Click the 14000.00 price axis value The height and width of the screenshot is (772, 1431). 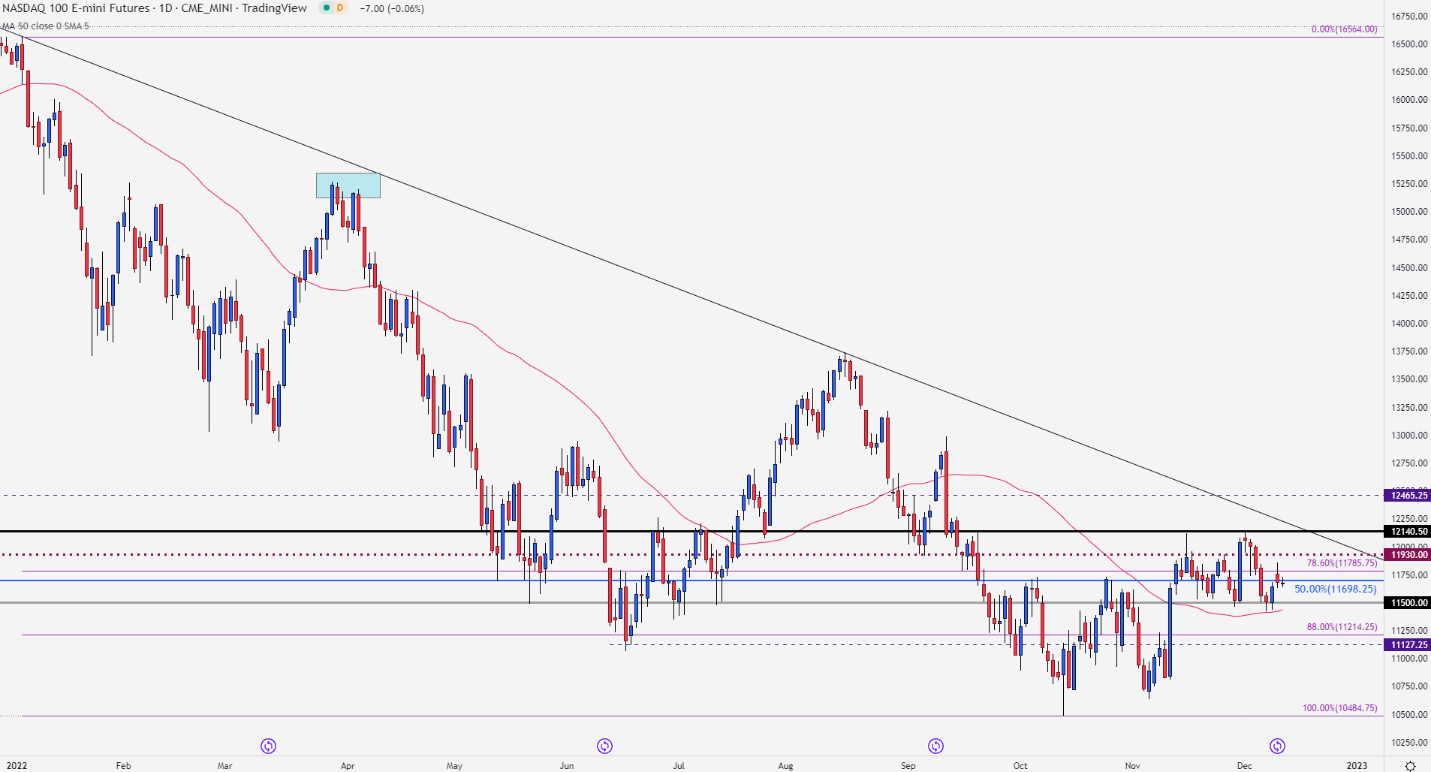(x=1407, y=324)
